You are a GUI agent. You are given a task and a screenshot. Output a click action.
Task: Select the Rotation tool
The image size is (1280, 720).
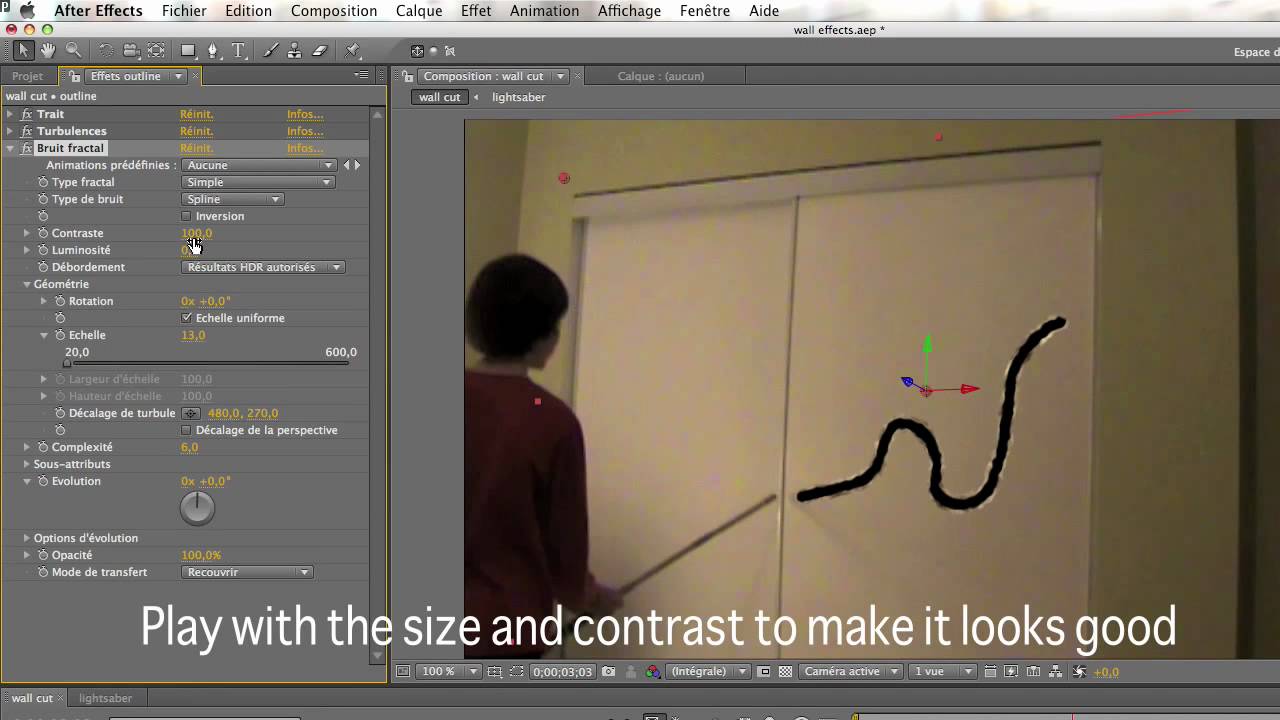pos(106,50)
